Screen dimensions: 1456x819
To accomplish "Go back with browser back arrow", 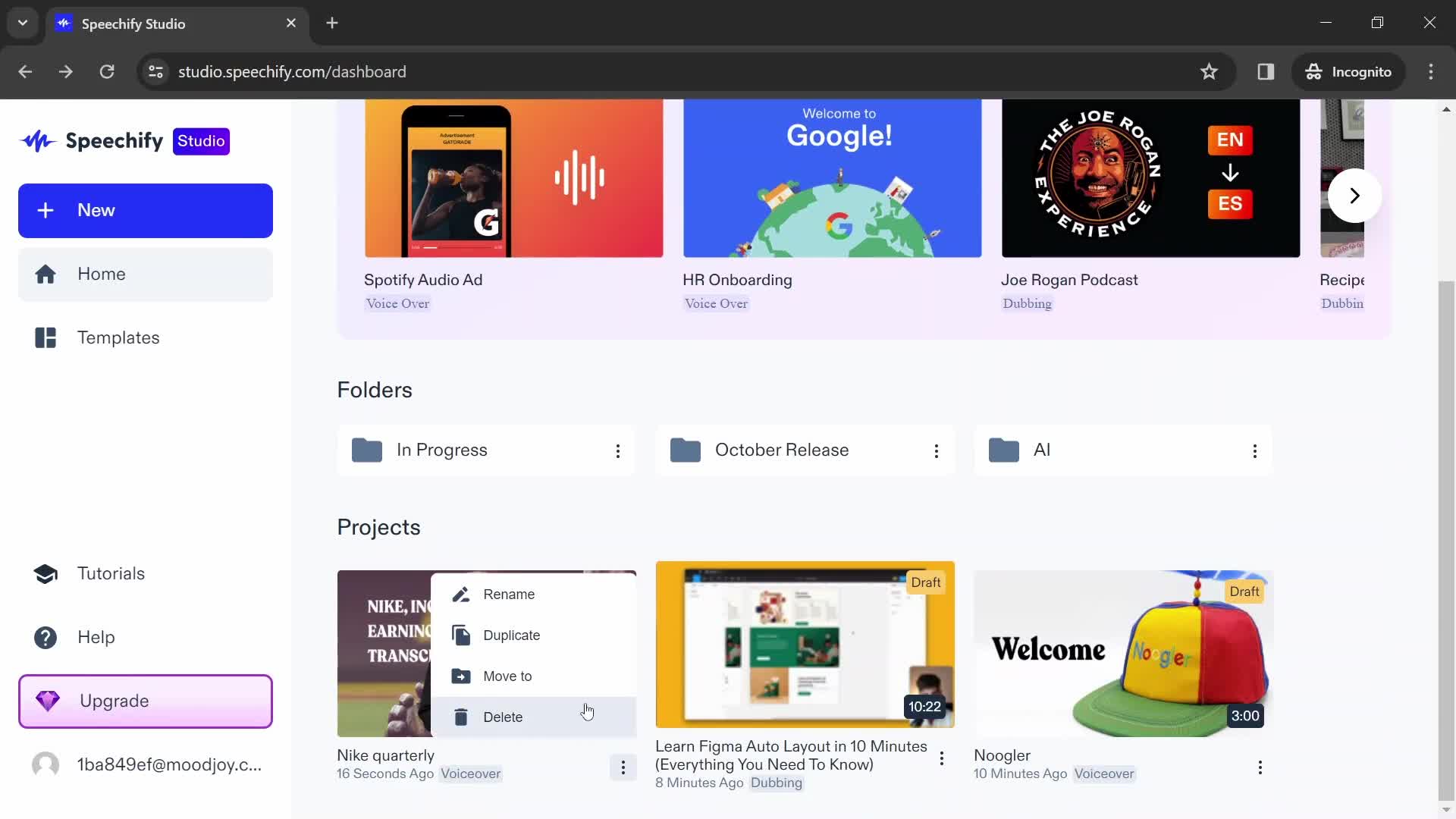I will coord(25,72).
